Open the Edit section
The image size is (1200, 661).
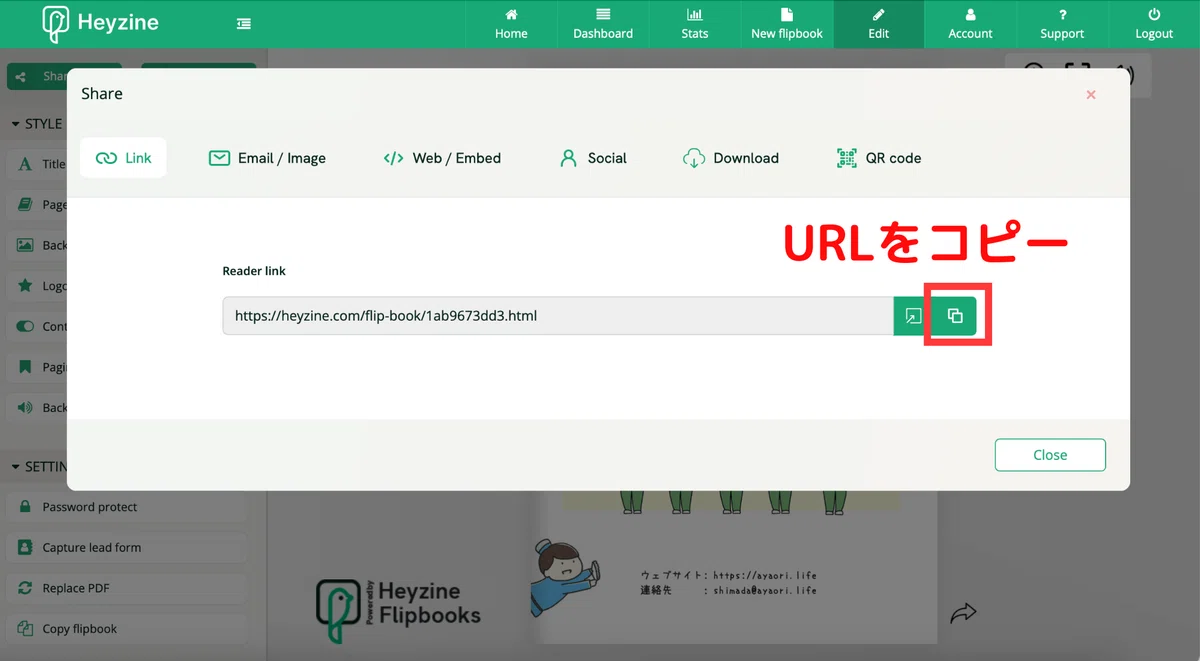879,24
